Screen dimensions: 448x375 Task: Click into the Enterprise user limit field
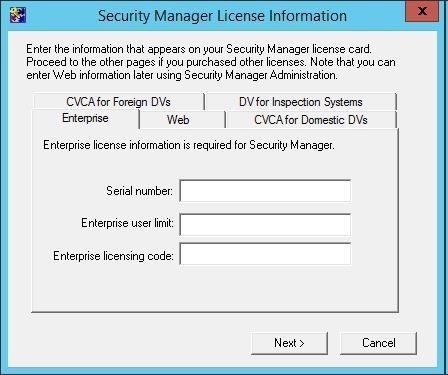point(265,224)
